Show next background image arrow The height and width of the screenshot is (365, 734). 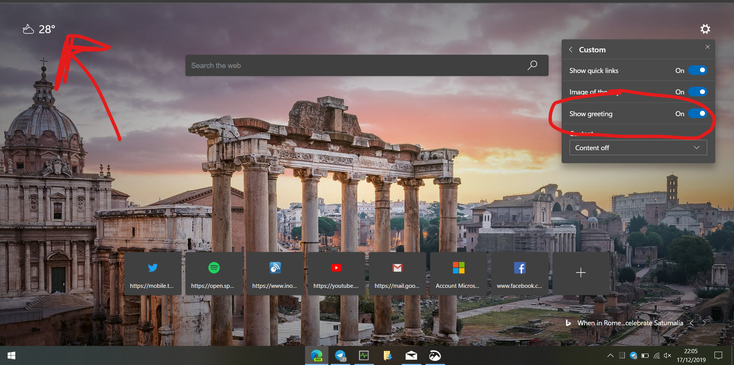pyautogui.click(x=704, y=323)
